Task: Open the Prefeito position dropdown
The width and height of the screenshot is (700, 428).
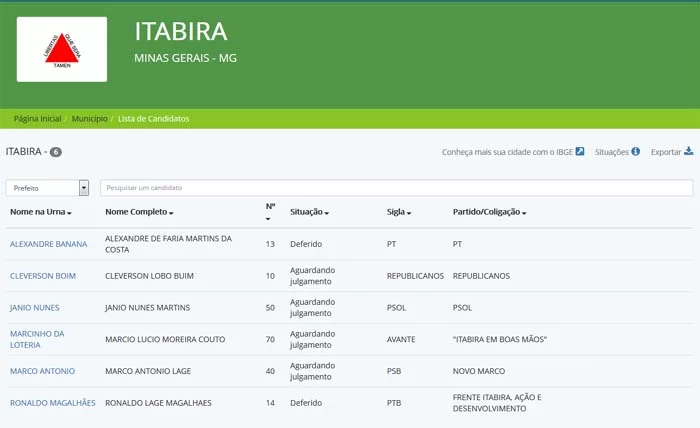Action: pyautogui.click(x=47, y=188)
